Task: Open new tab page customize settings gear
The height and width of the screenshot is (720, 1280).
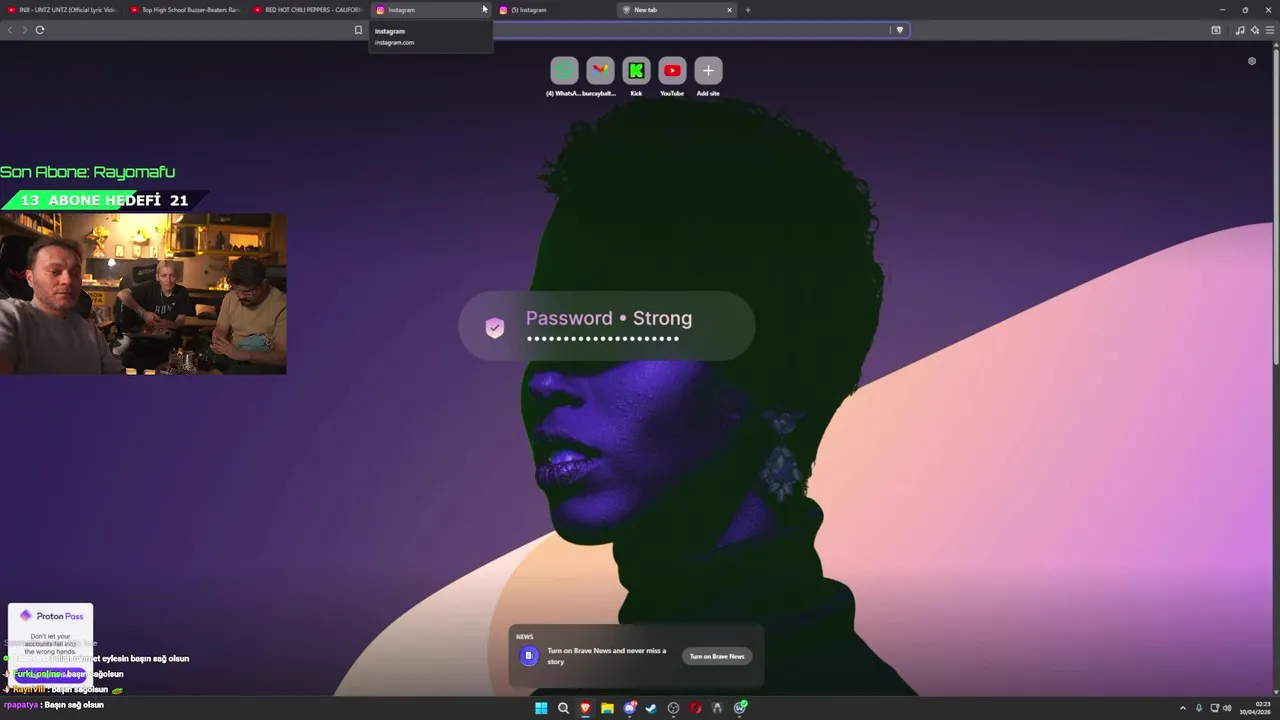Action: [1251, 61]
